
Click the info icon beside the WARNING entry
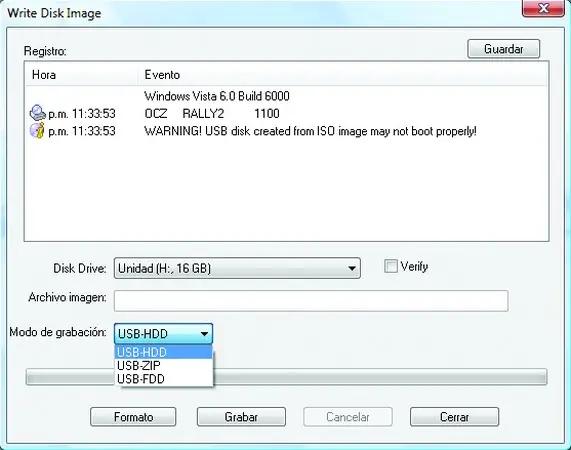tap(37, 131)
